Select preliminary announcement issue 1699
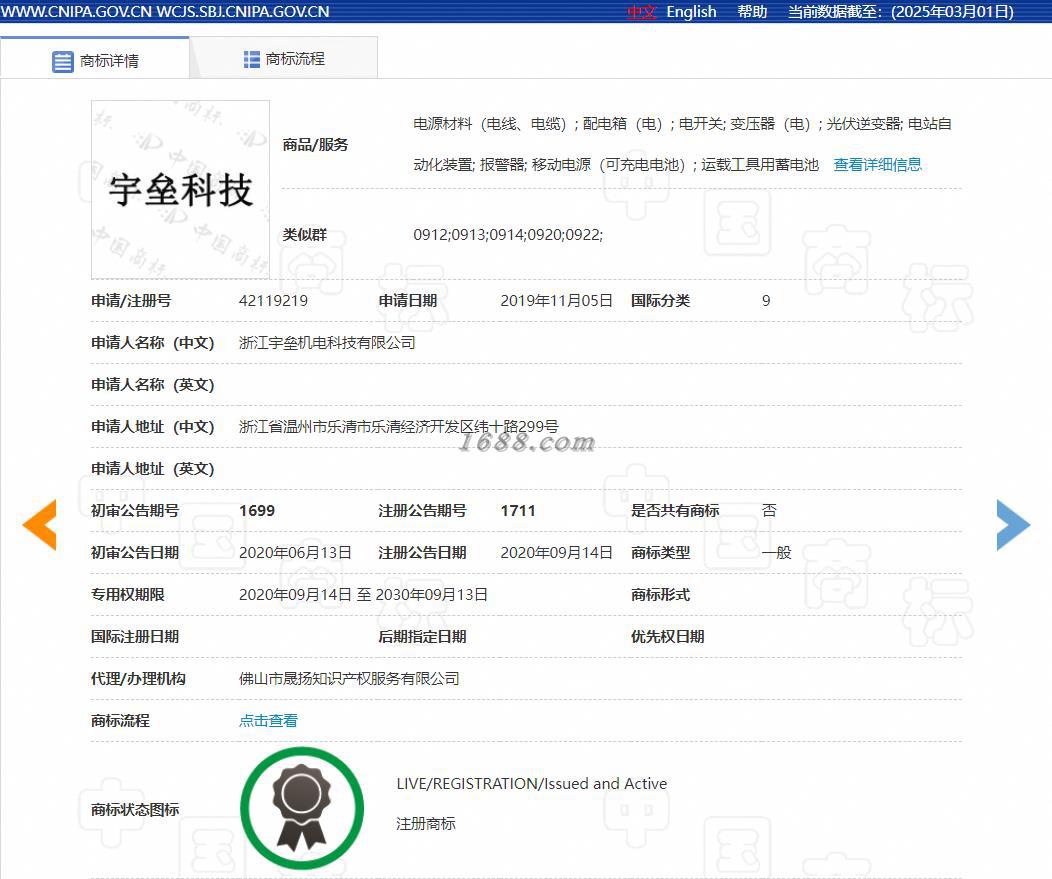This screenshot has width=1052, height=879. [257, 511]
